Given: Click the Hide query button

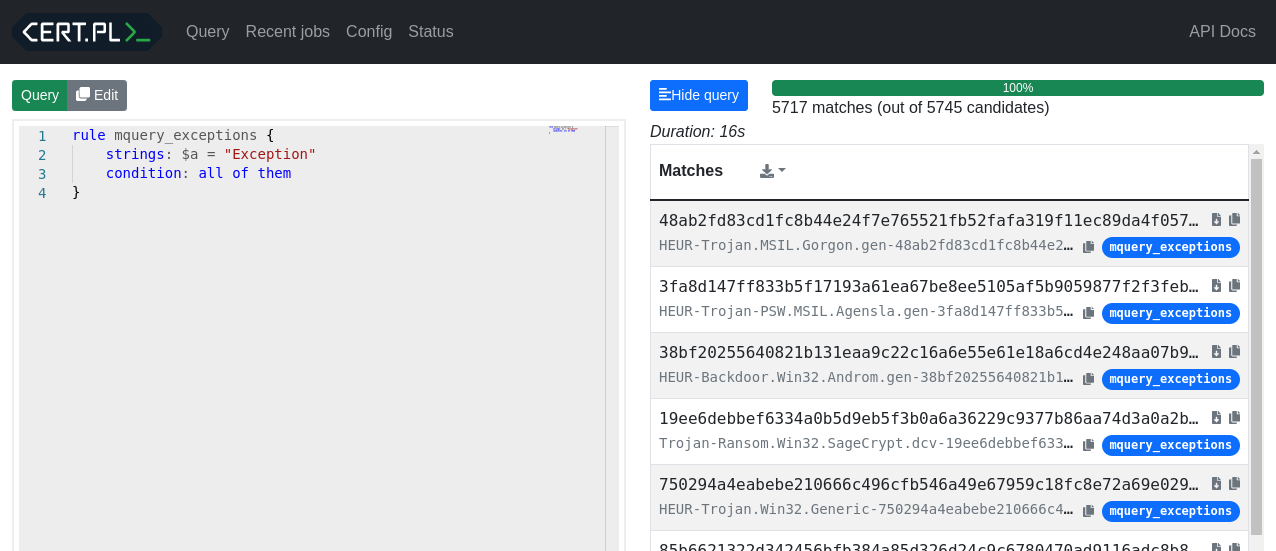Looking at the screenshot, I should point(699,95).
